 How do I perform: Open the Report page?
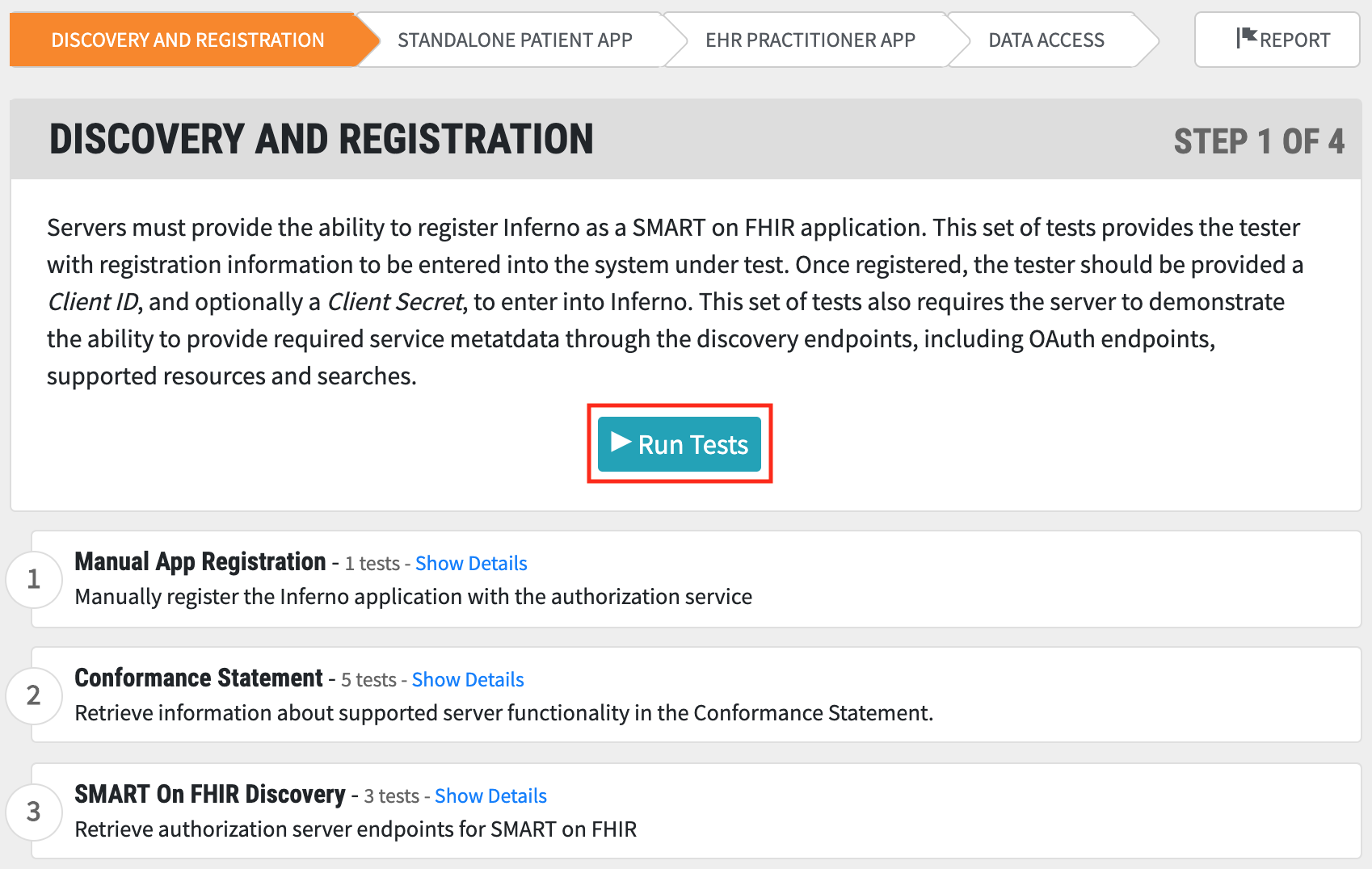[1277, 40]
